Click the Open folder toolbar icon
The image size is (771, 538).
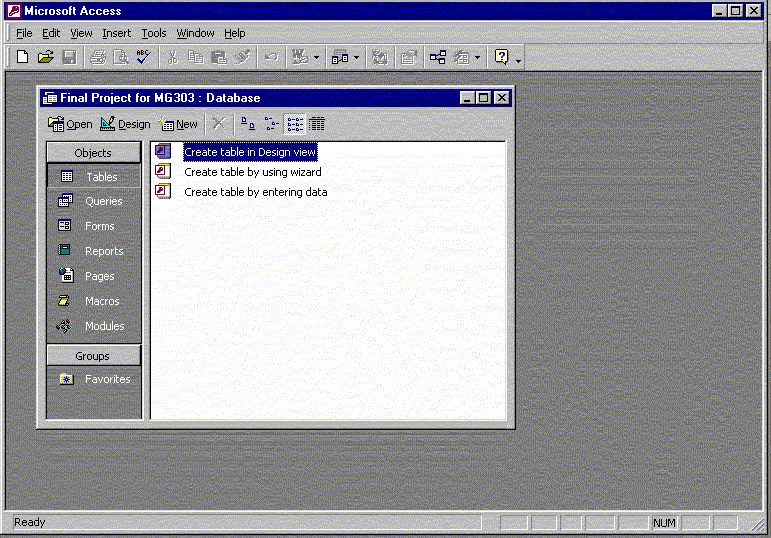tap(46, 58)
